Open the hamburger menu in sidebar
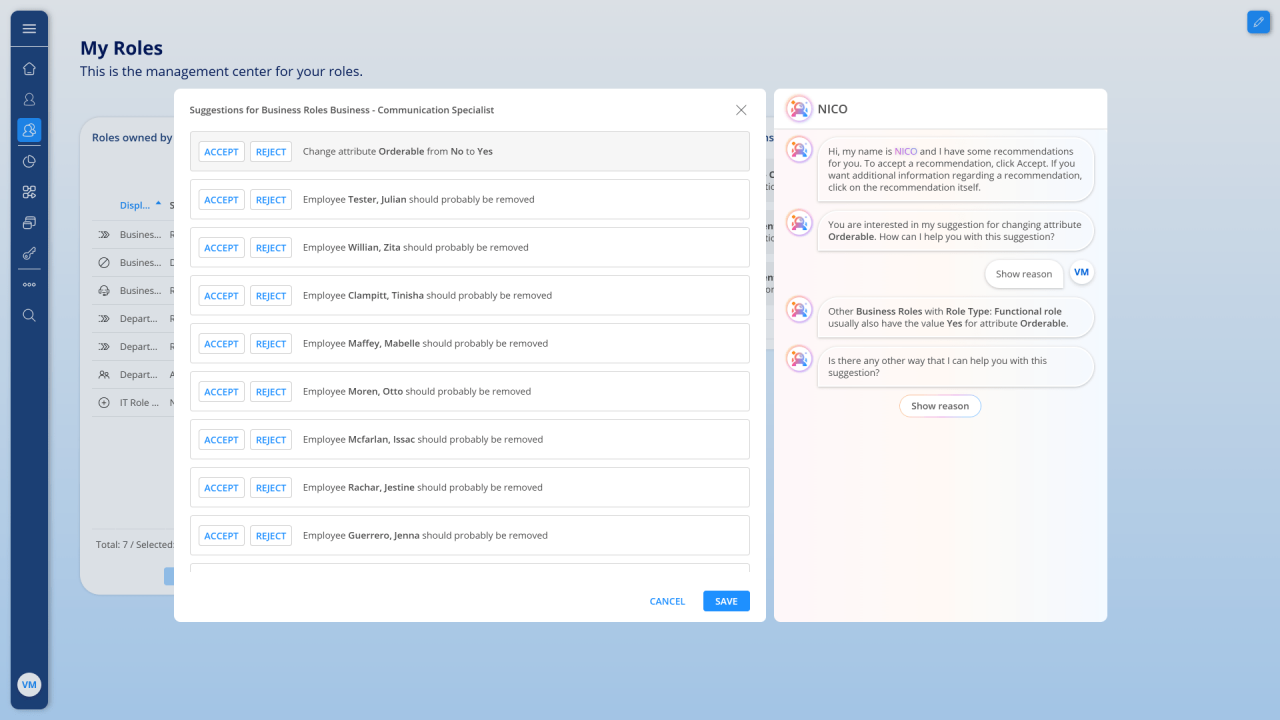Viewport: 1280px width, 720px height. (29, 29)
